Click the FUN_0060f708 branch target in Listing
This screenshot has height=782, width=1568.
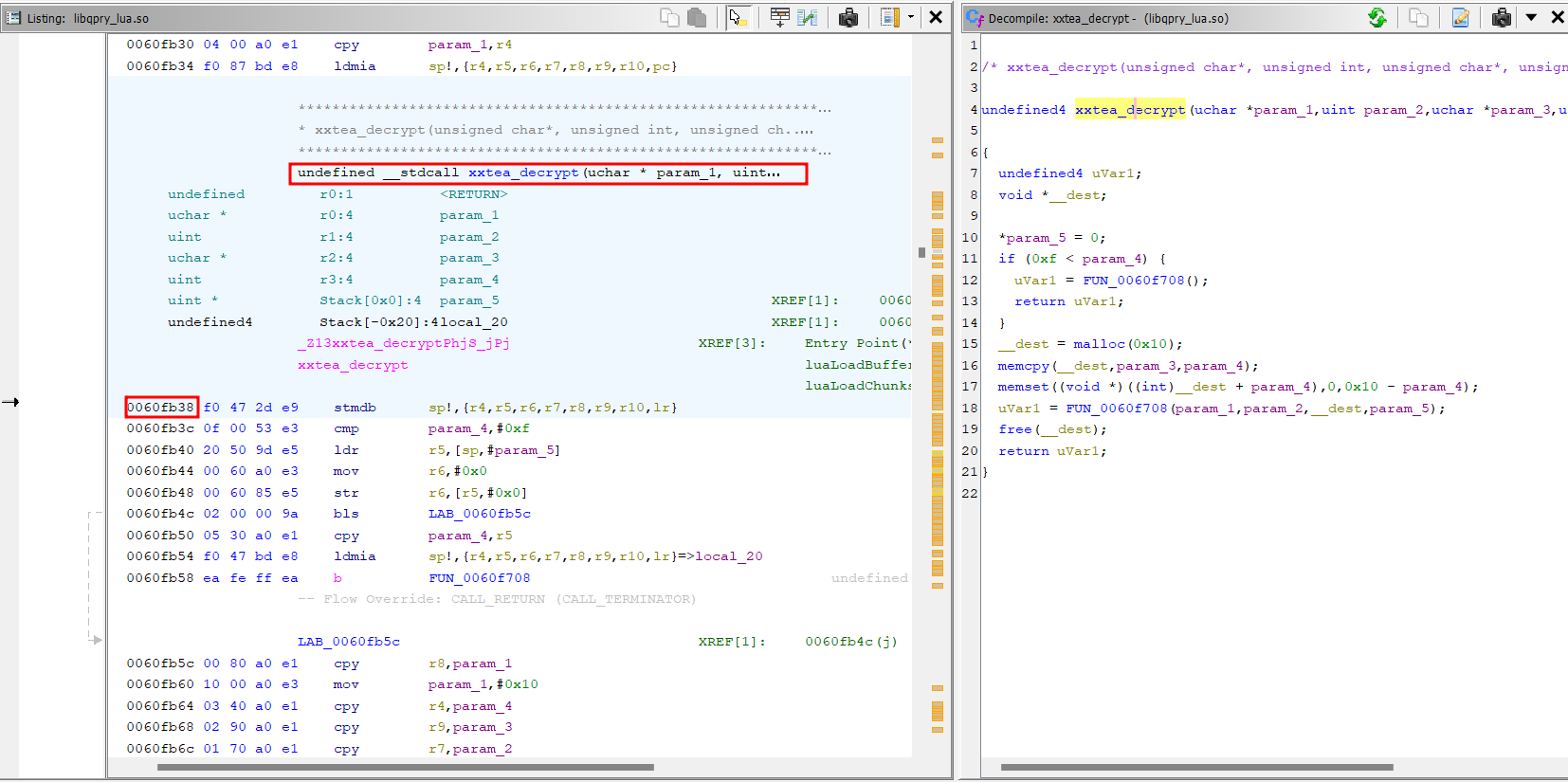(x=480, y=578)
